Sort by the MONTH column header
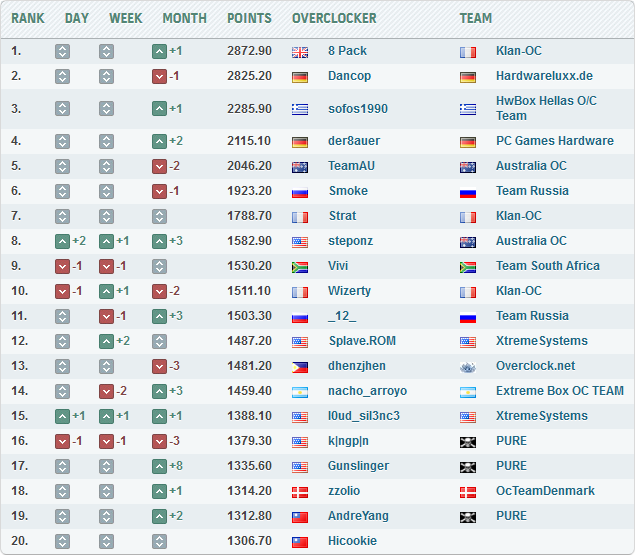This screenshot has height=555, width=635. click(184, 18)
